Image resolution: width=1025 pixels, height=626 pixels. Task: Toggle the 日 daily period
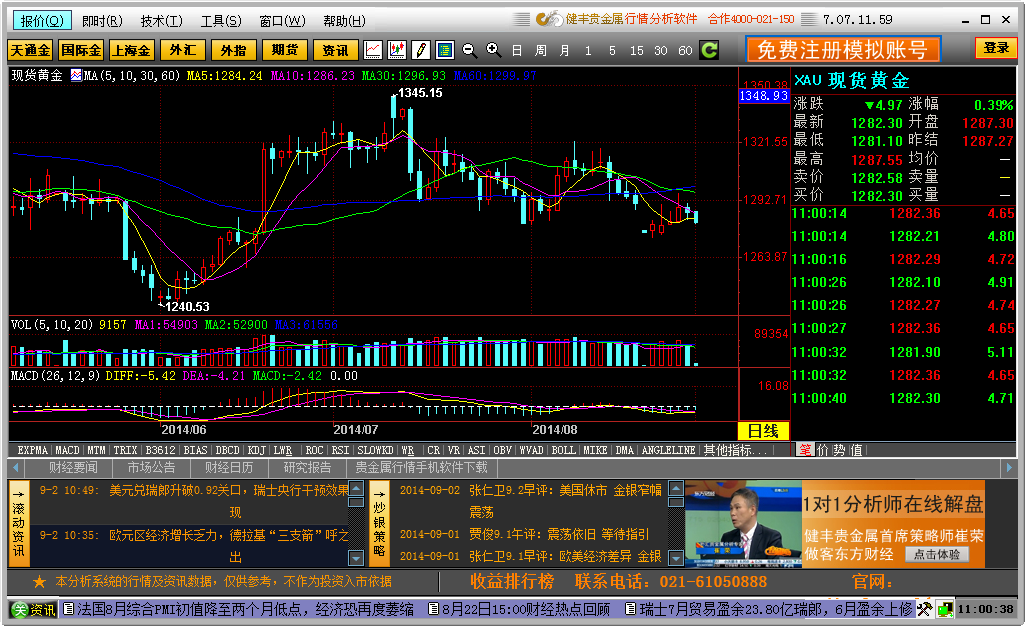coord(516,50)
